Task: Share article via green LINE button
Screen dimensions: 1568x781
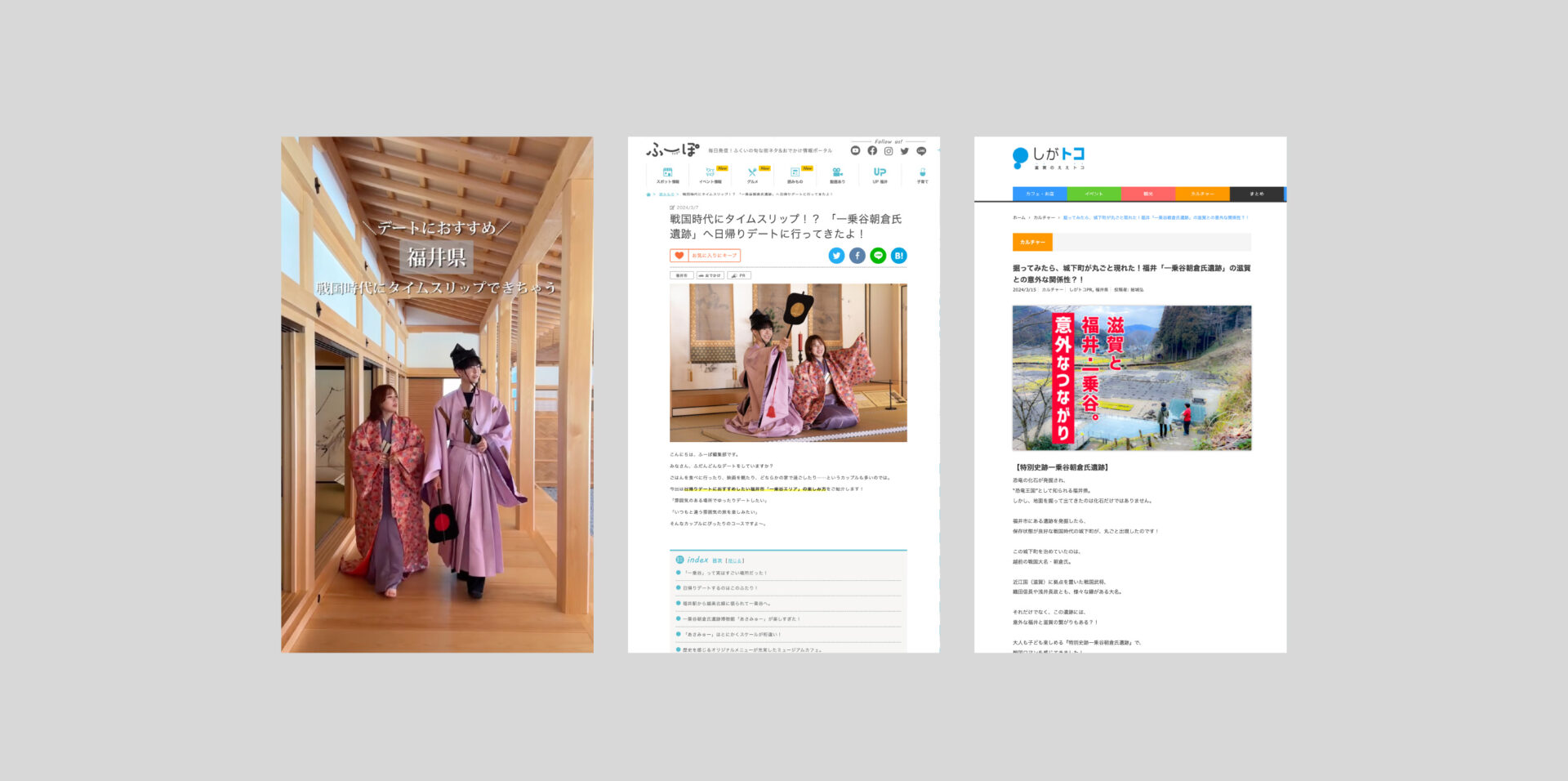Action: coord(878,256)
